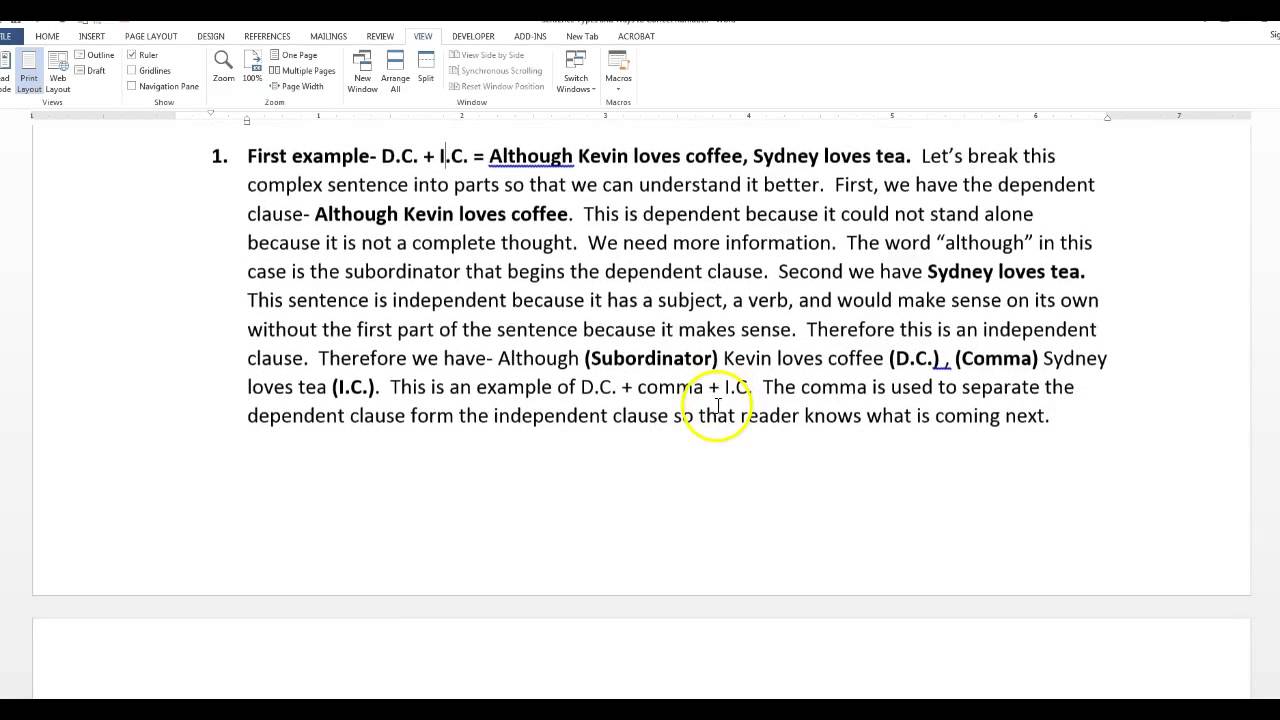Switch to Web Layout view

(x=58, y=72)
